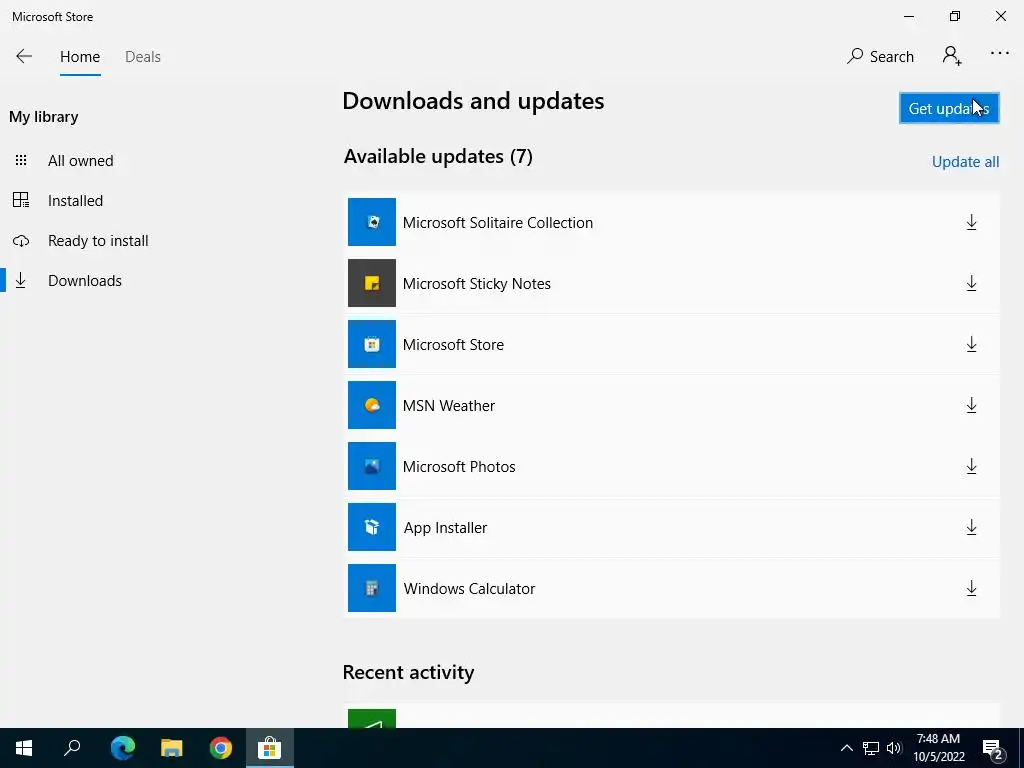The height and width of the screenshot is (768, 1024).
Task: Click the Installed sidebar icon
Action: pos(21,200)
